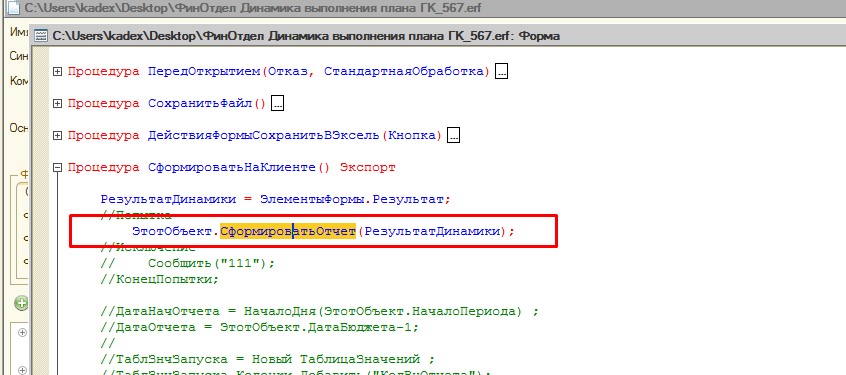Collapse the СформироватьНаКлиенте procedure block

tap(57, 168)
